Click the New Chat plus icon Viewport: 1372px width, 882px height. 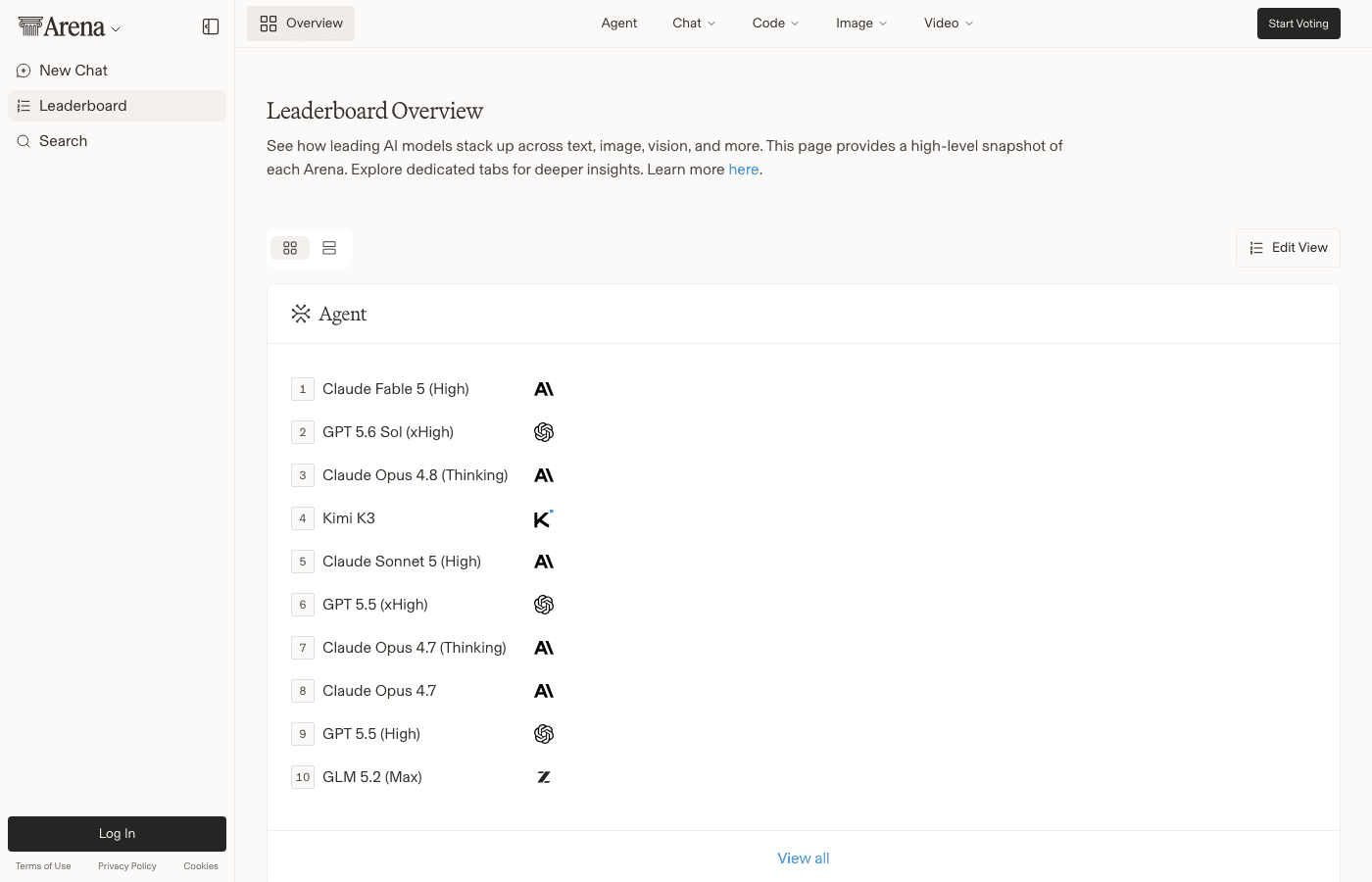[x=24, y=71]
